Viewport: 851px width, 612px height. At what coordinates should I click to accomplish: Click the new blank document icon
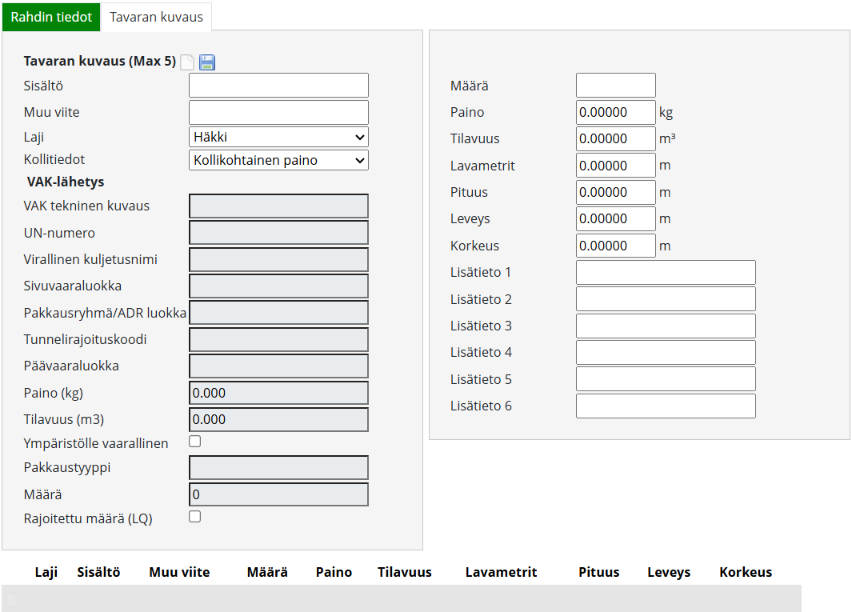click(x=187, y=62)
